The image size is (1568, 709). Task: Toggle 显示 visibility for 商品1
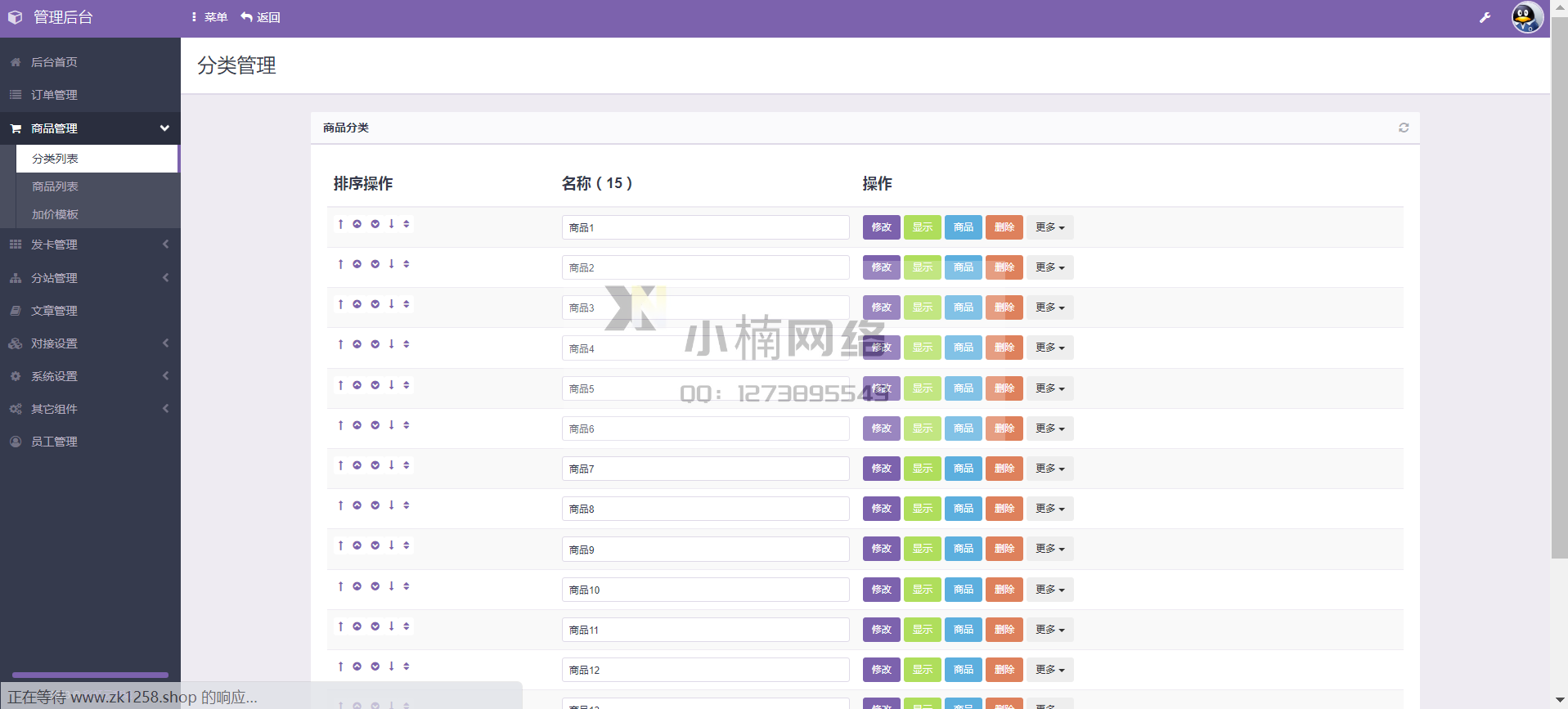tap(923, 227)
